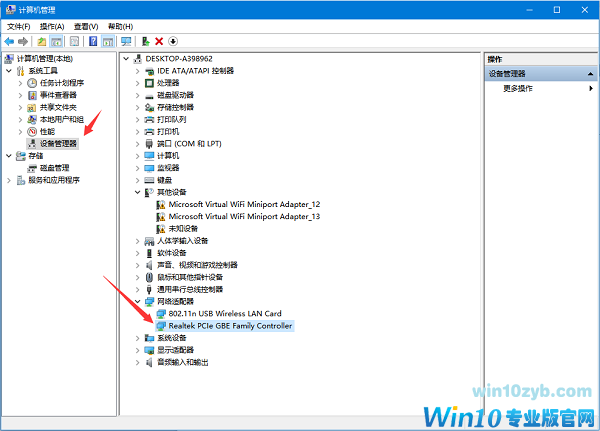This screenshot has height=431, width=600.
Task: Click the 任务计划程序 clock icon
Action: coord(32,83)
